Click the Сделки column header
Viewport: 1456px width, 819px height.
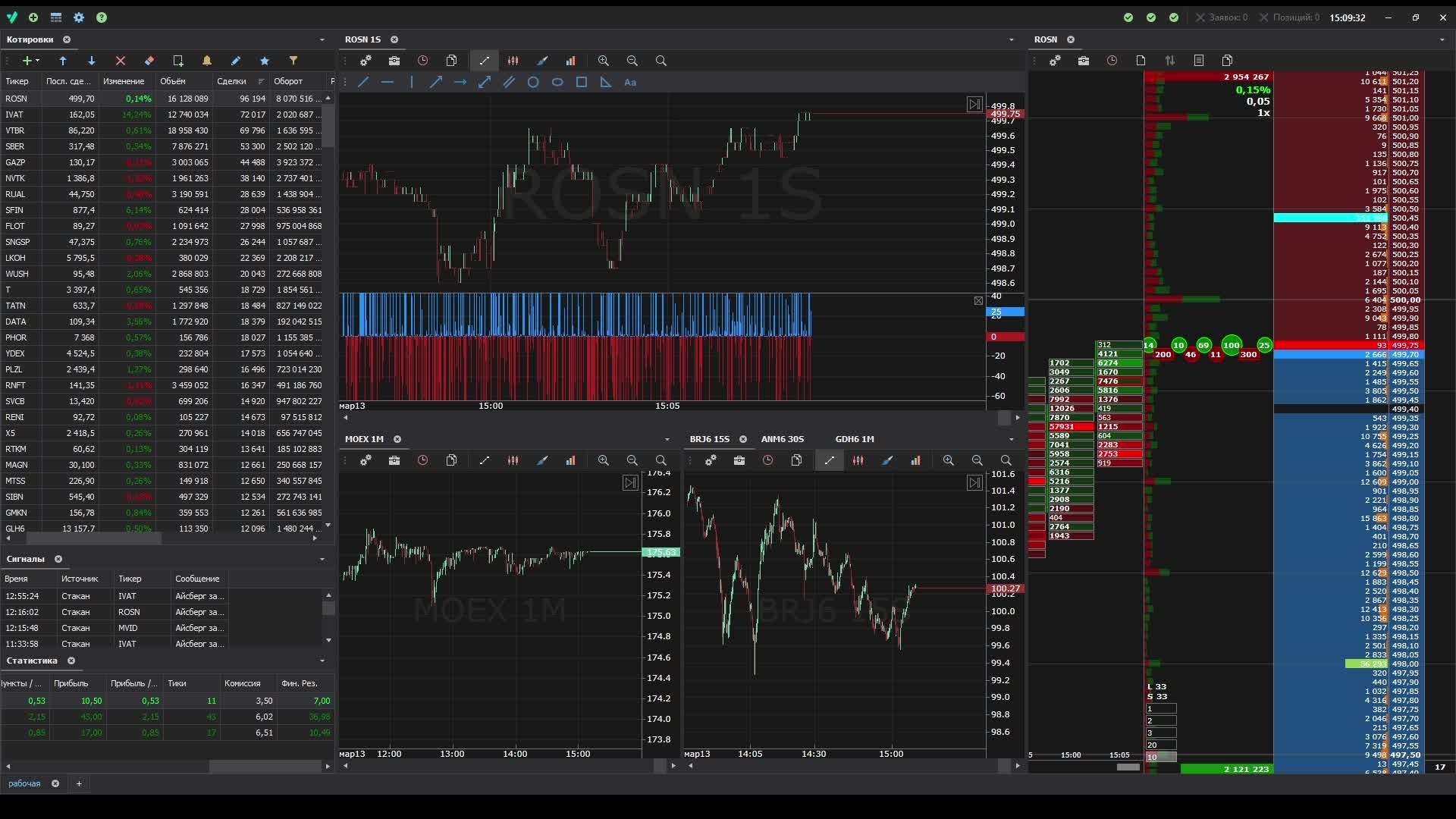(x=231, y=81)
